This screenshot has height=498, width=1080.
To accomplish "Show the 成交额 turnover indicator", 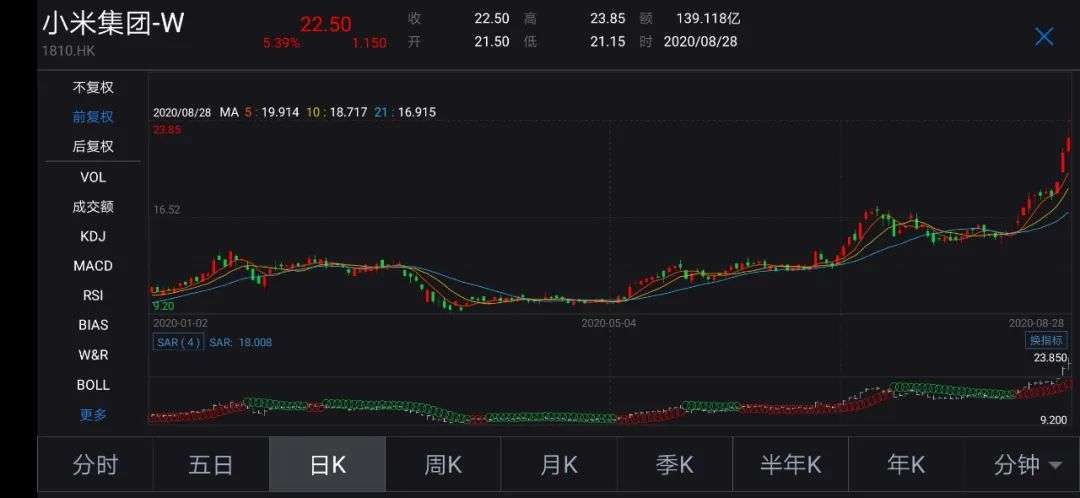I will (x=93, y=207).
